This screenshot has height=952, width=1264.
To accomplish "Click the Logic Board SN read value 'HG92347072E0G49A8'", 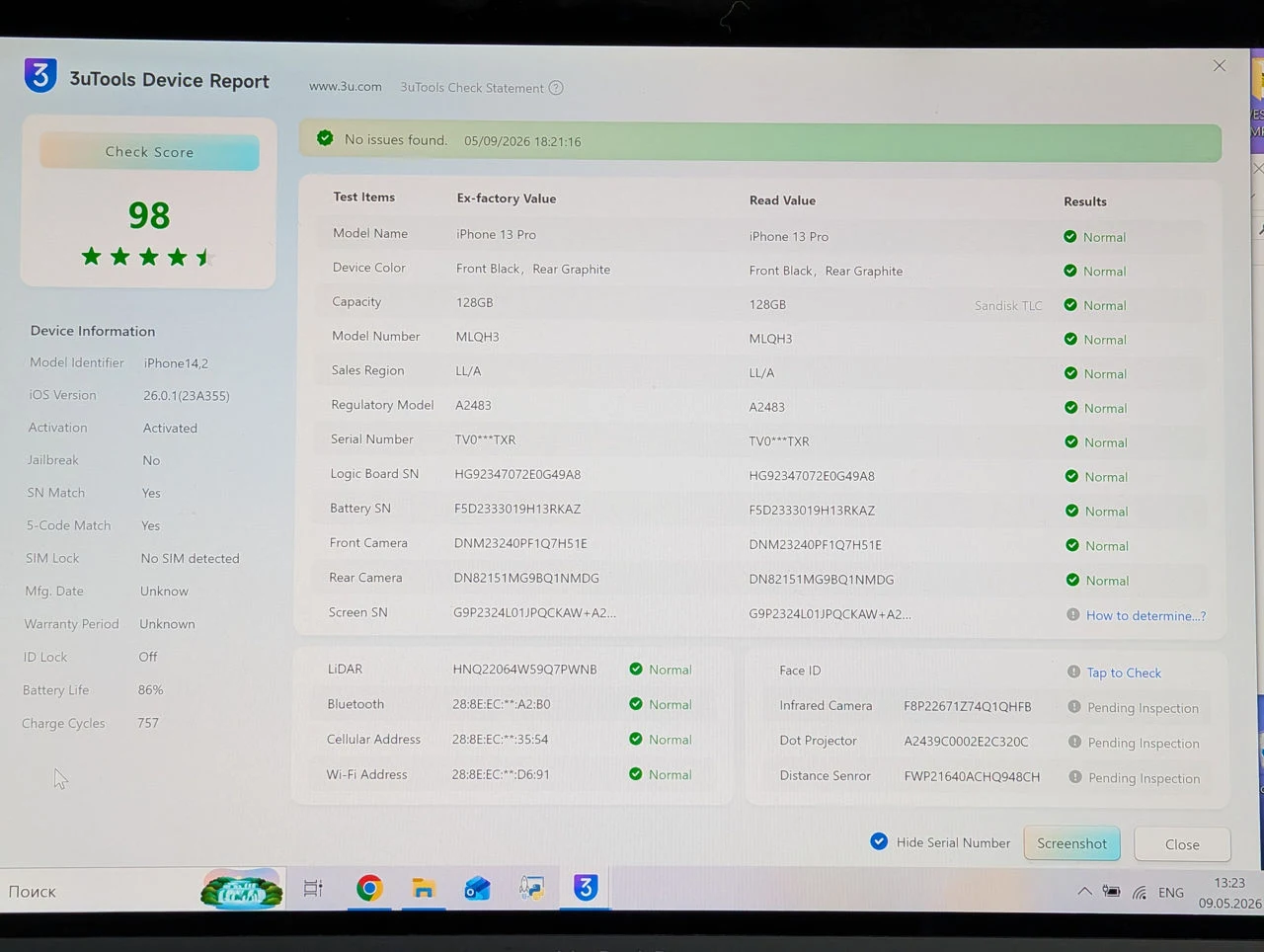I will pos(812,476).
